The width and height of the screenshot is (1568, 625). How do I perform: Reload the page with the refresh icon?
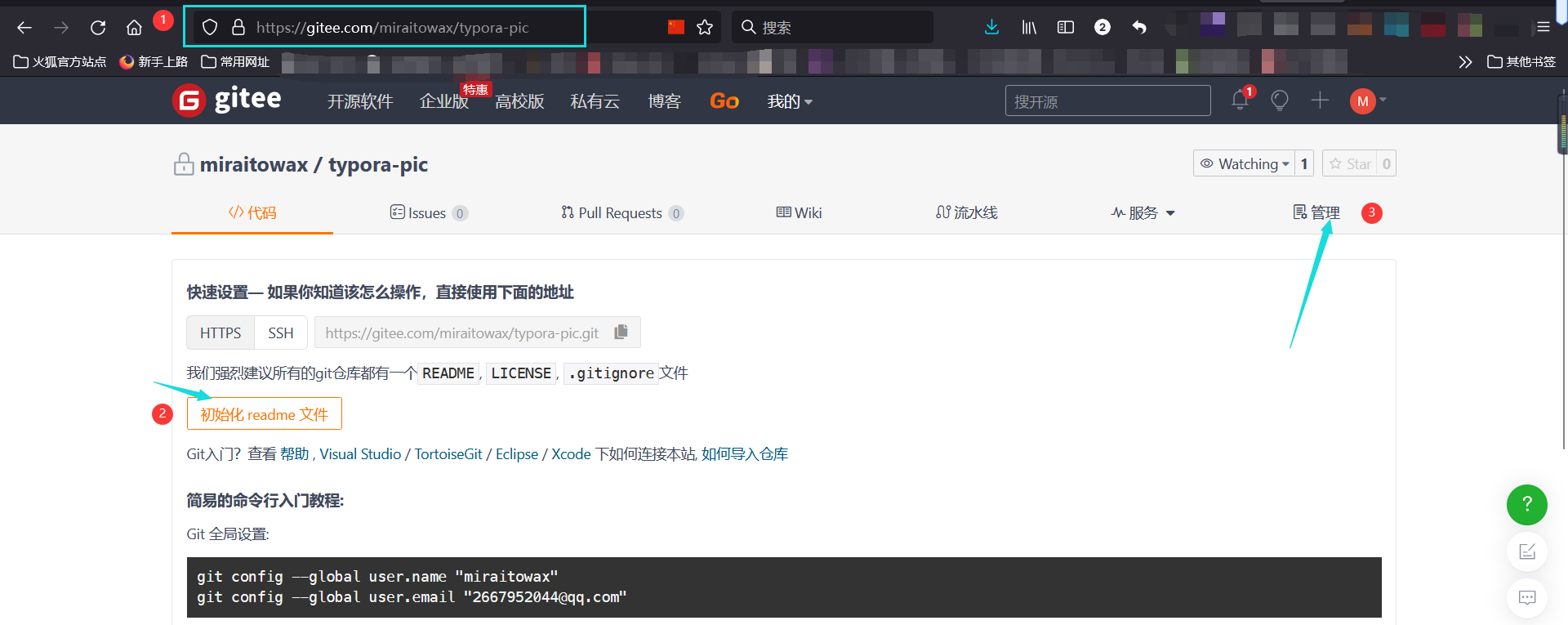click(x=98, y=28)
